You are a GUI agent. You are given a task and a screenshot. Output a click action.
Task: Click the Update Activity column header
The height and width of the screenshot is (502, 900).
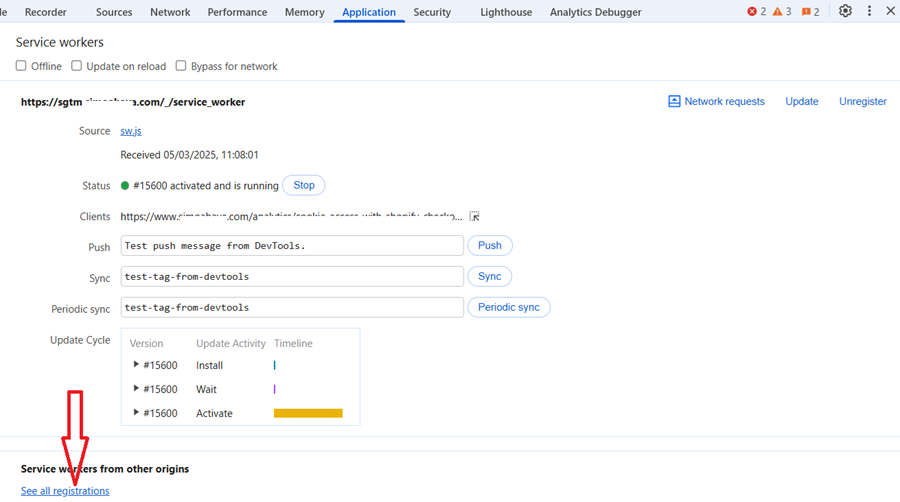[231, 343]
